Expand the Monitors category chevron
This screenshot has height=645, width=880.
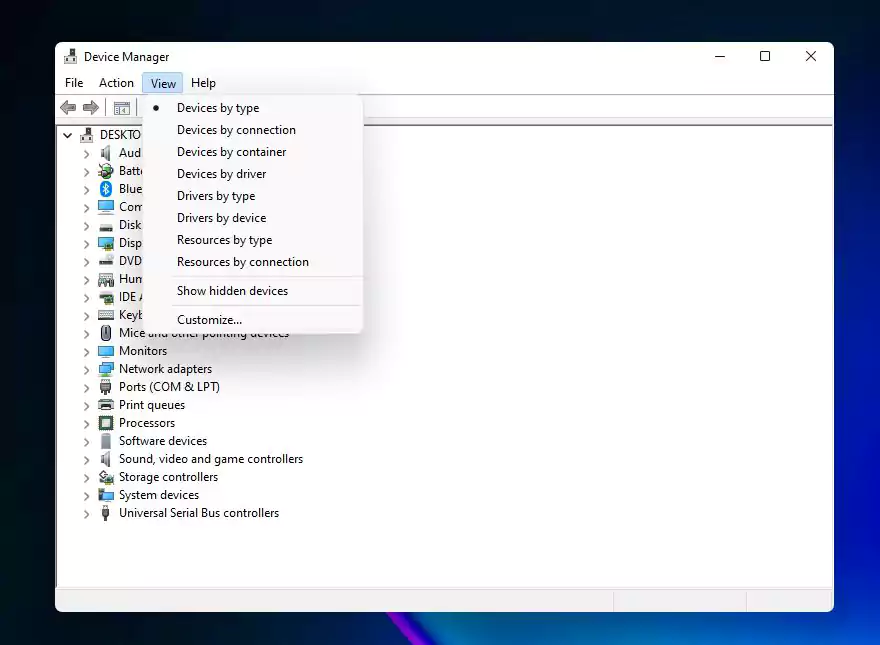86,352
